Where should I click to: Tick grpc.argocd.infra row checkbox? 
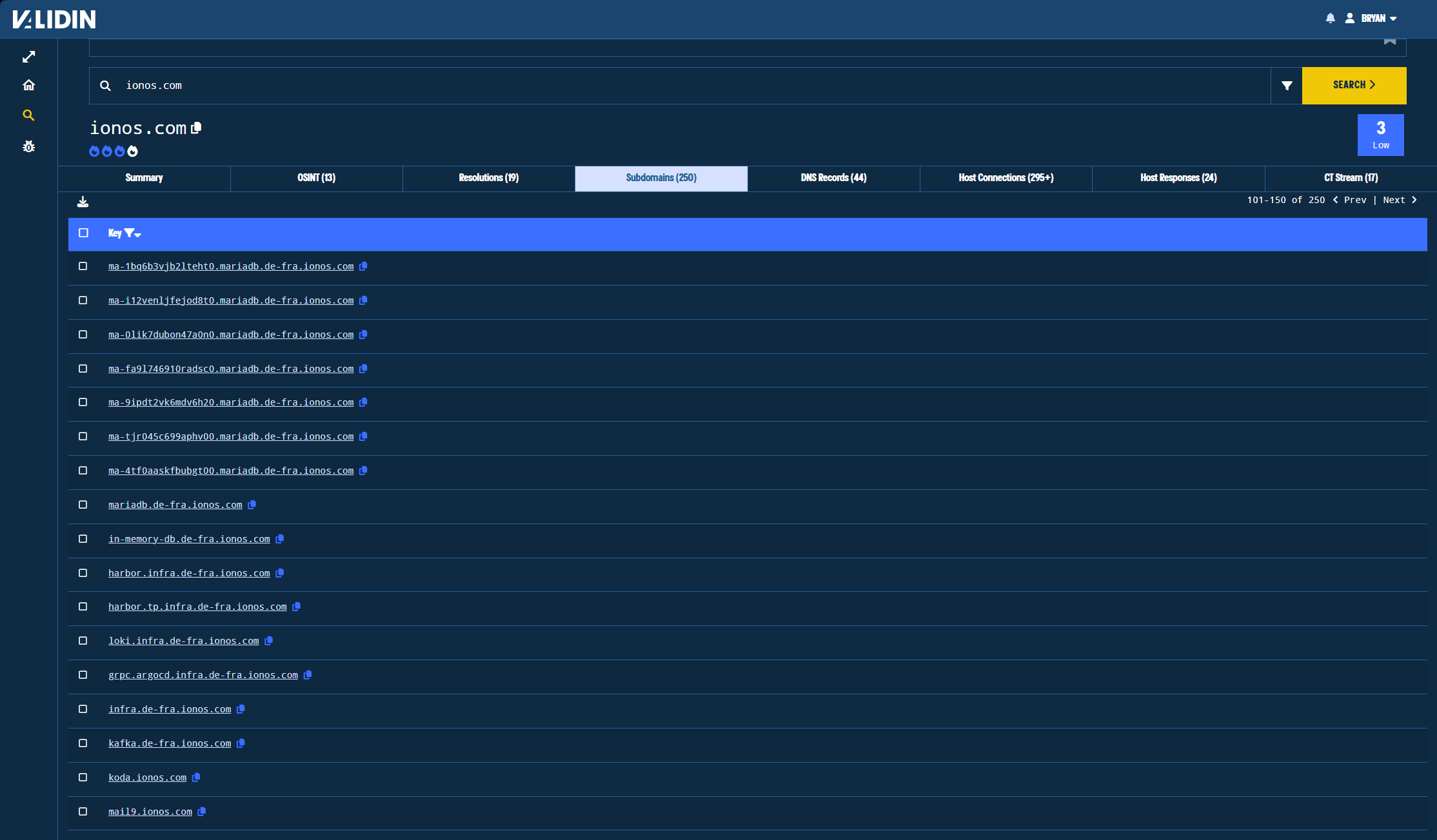pos(83,675)
